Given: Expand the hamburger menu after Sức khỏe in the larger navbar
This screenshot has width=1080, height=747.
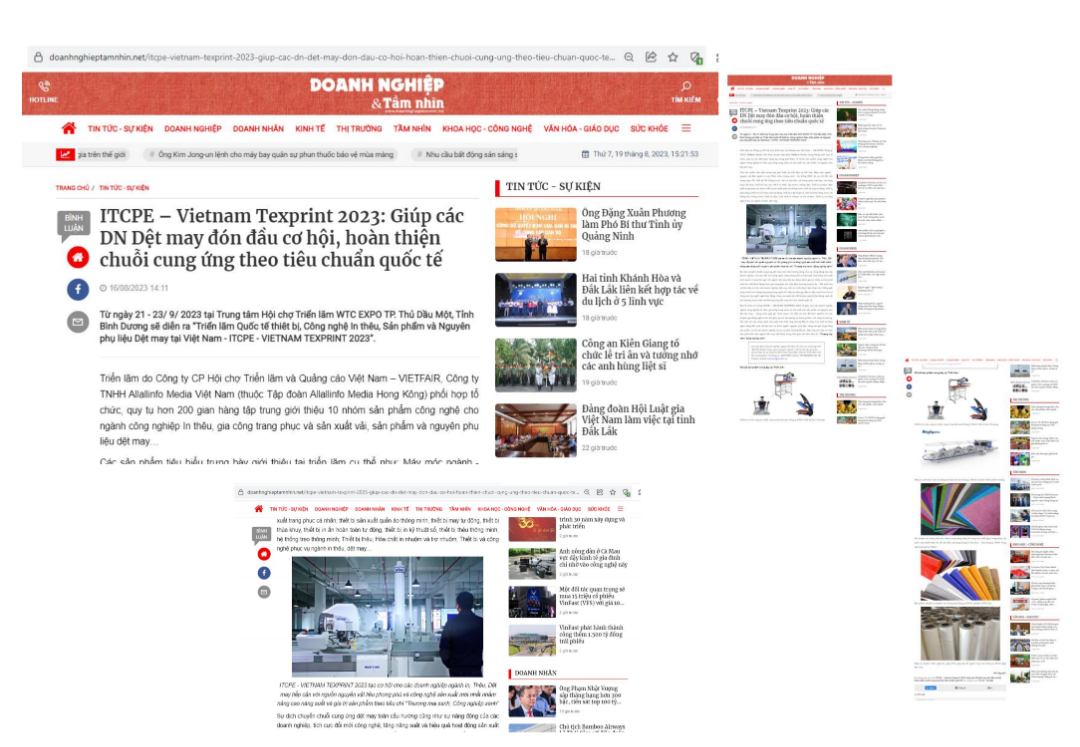Looking at the screenshot, I should (686, 128).
